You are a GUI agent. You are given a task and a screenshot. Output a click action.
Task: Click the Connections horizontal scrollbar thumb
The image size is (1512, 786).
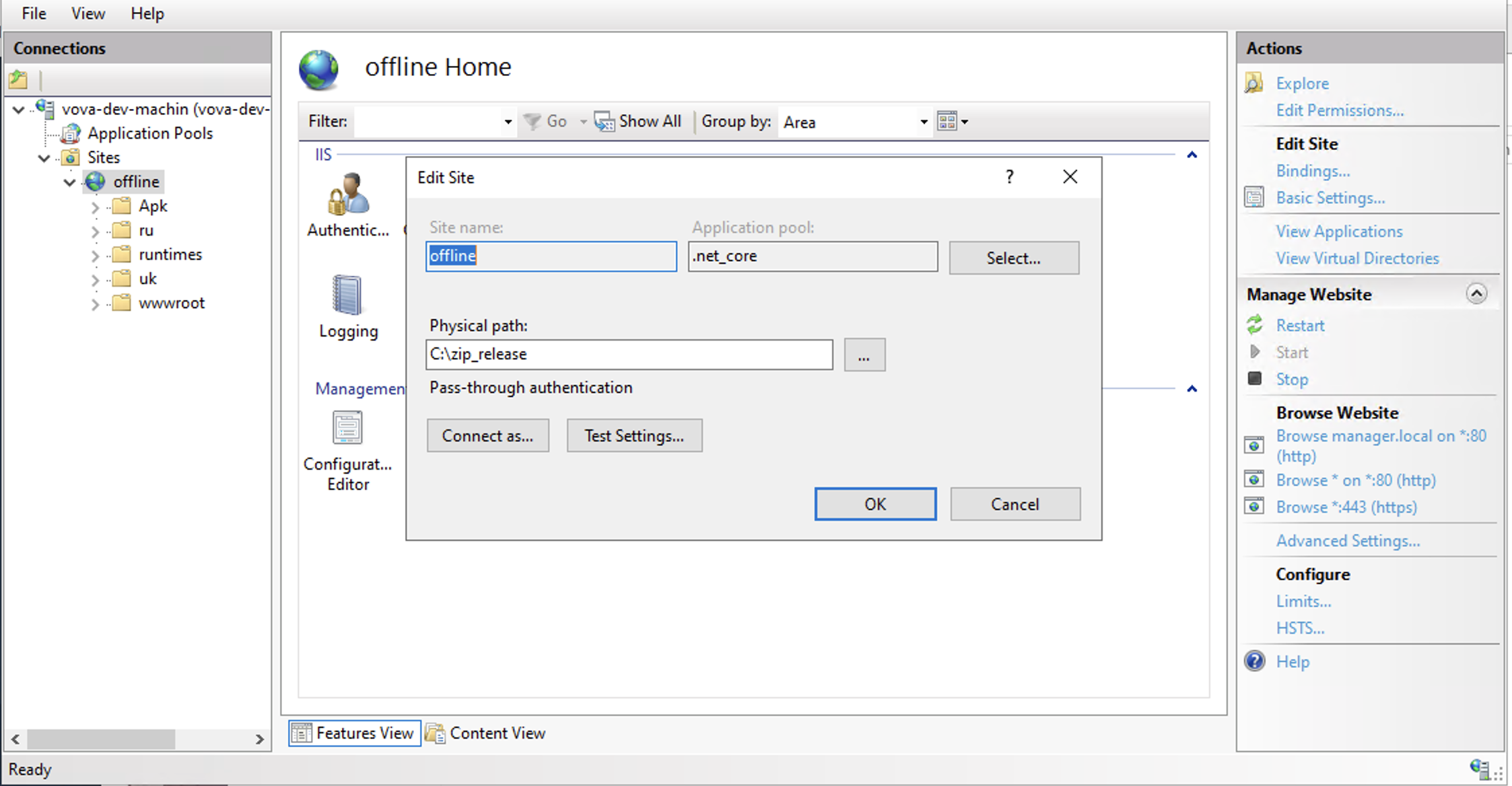101,739
